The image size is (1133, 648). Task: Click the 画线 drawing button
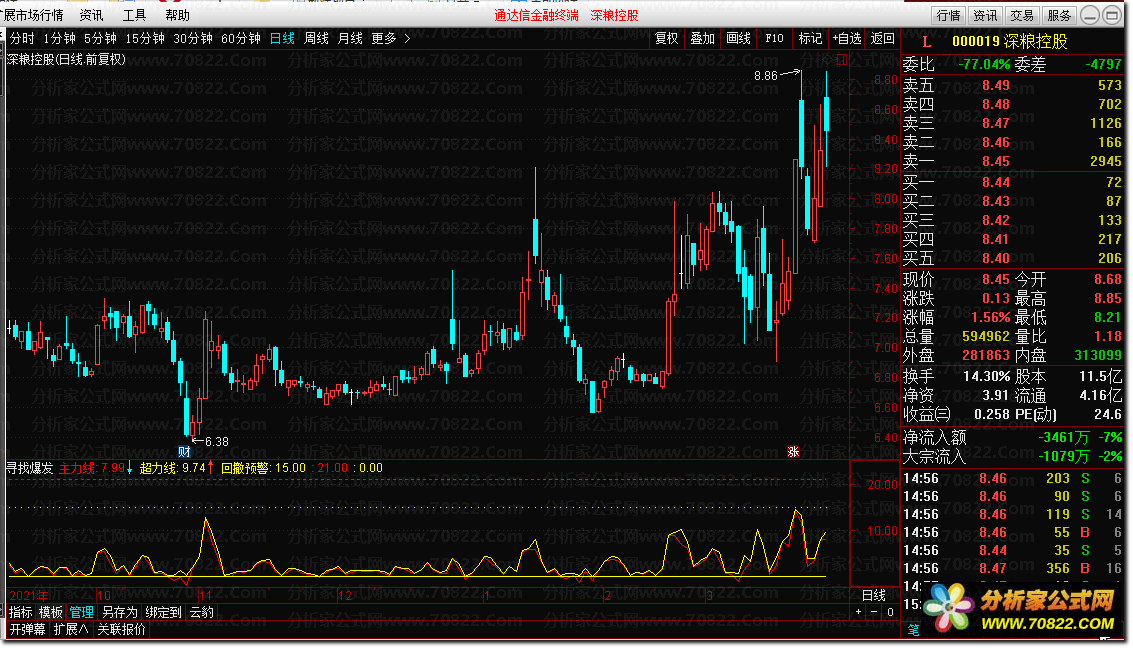tap(738, 38)
